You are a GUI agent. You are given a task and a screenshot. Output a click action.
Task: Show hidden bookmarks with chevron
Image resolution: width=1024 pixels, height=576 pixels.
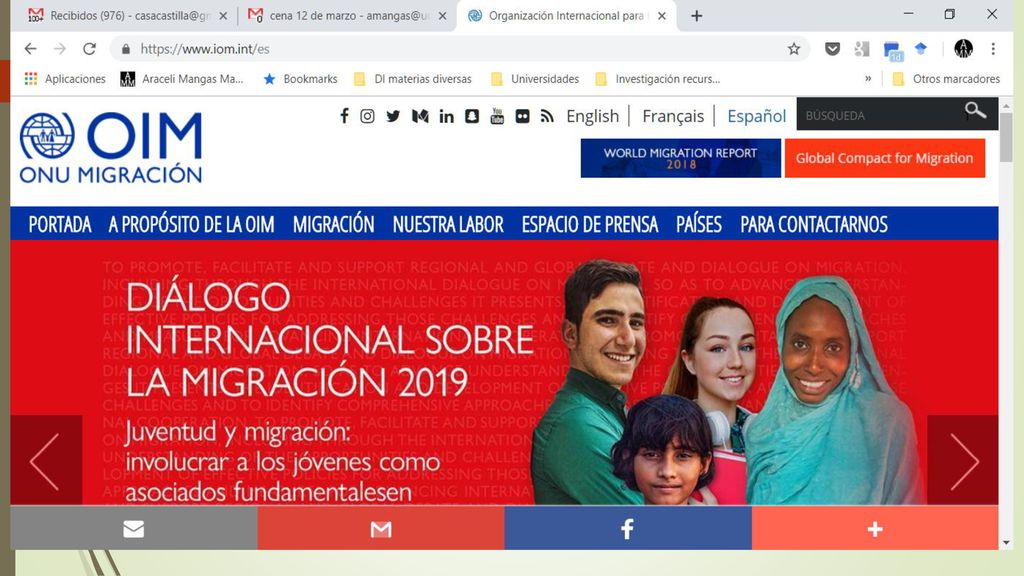click(868, 78)
